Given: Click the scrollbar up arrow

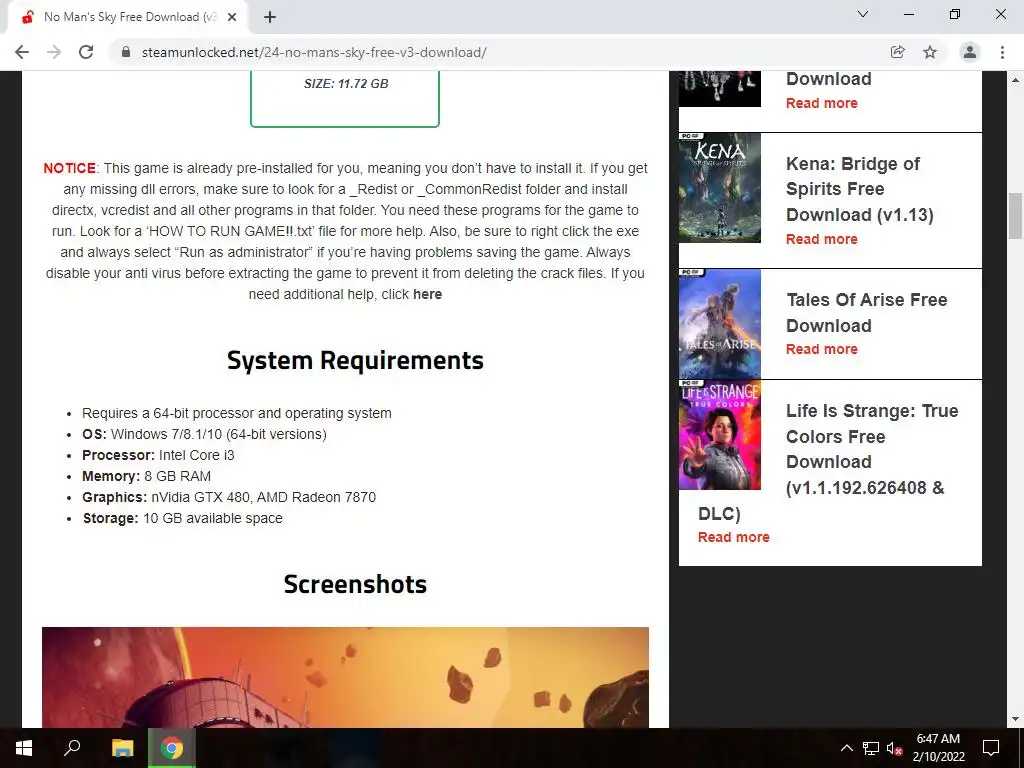Looking at the screenshot, I should click(1015, 80).
